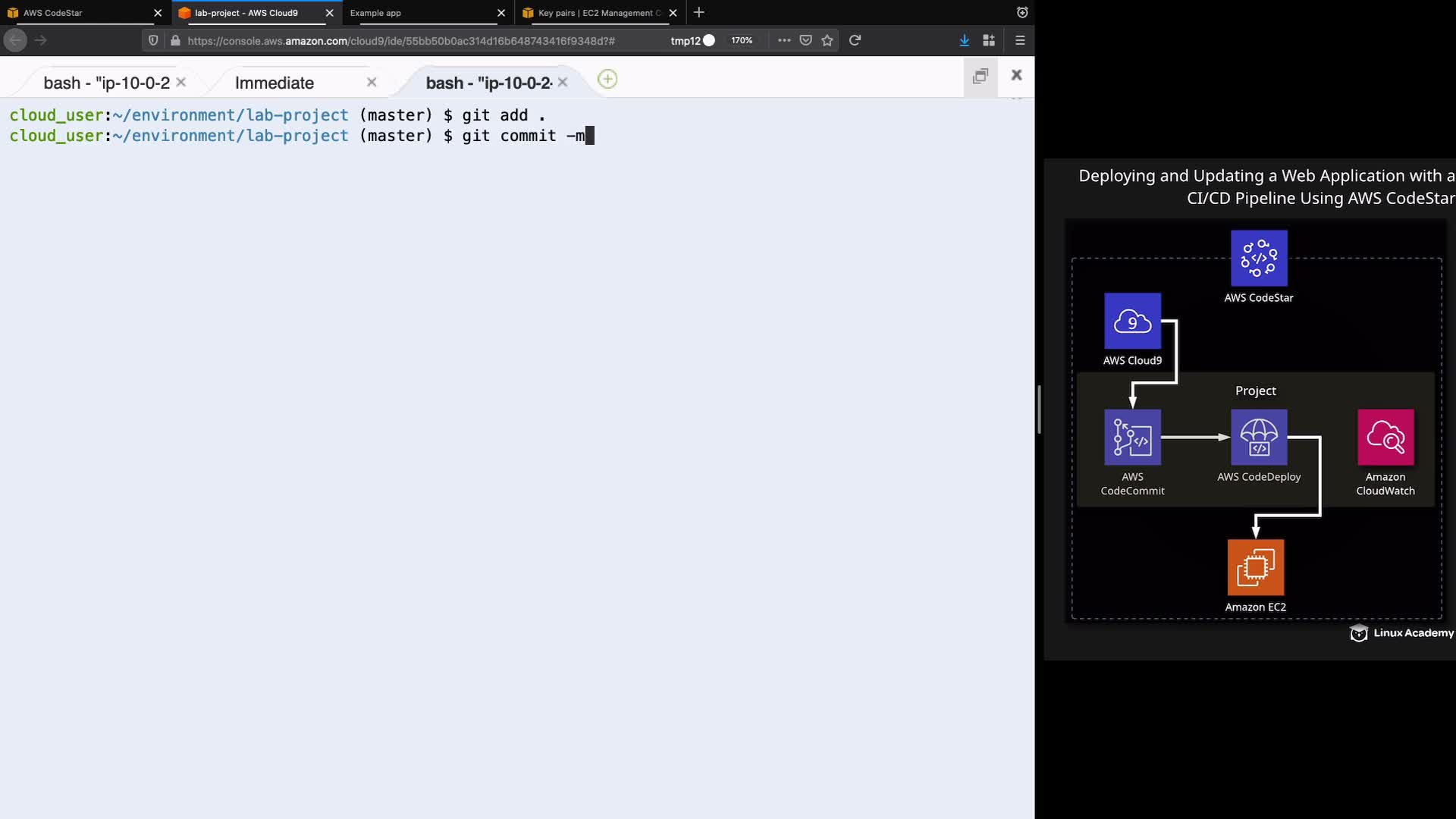
Task: Click the tracking protection shield icon
Action: (x=153, y=40)
